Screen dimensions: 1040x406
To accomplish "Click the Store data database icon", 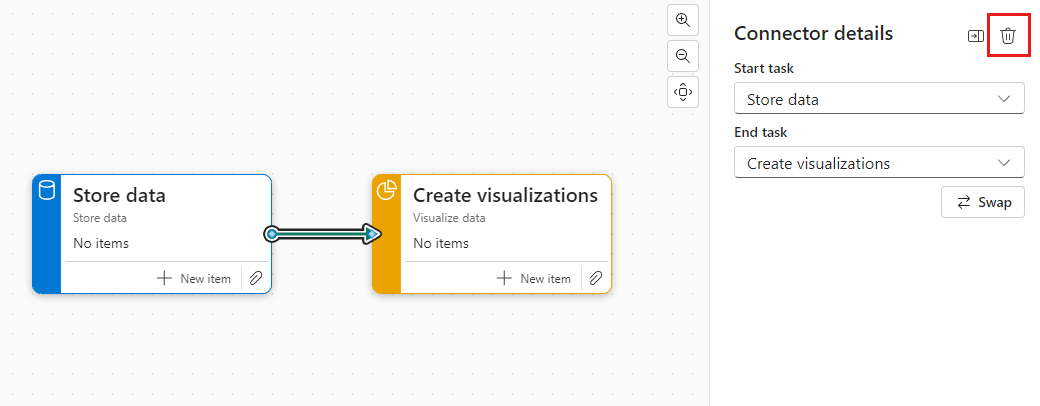I will (x=46, y=190).
